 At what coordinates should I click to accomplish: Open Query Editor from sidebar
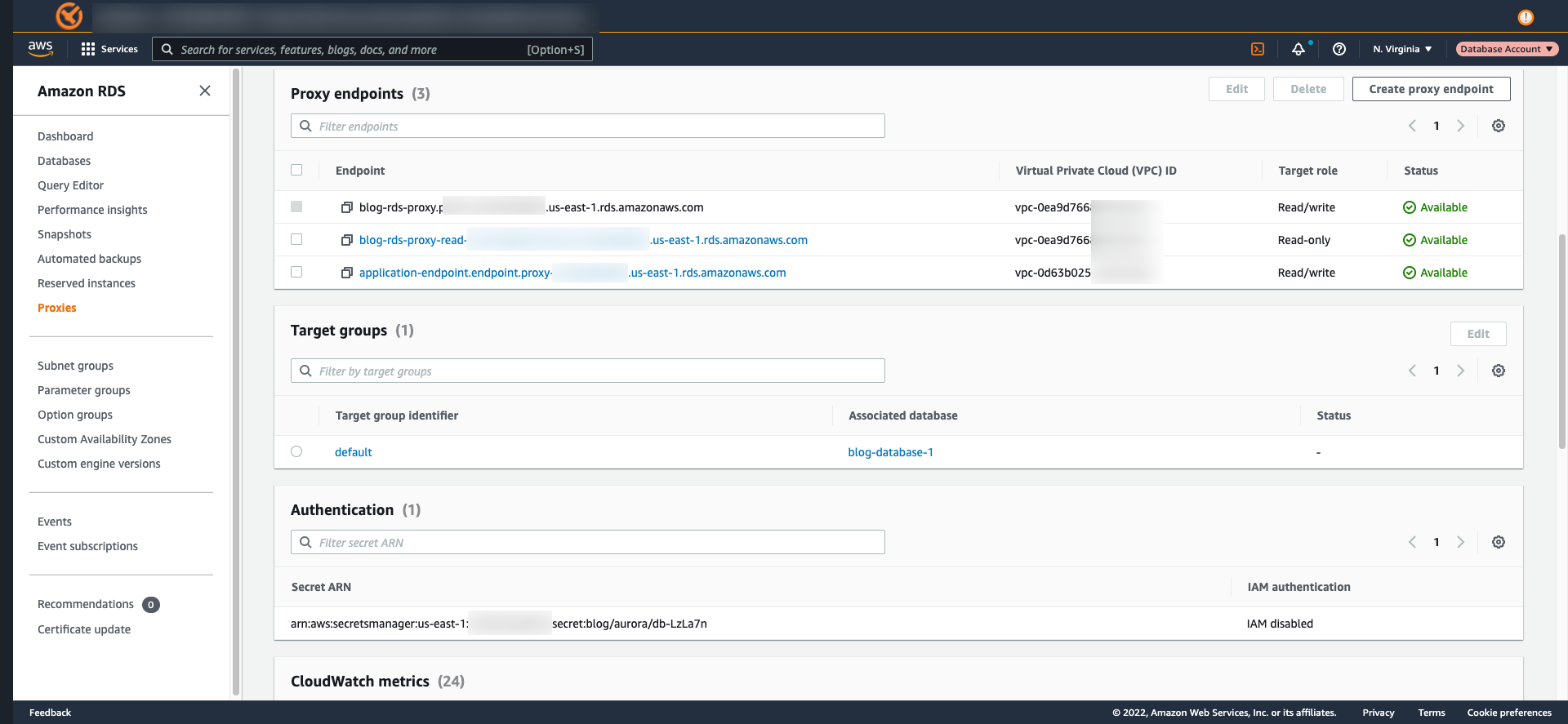70,185
